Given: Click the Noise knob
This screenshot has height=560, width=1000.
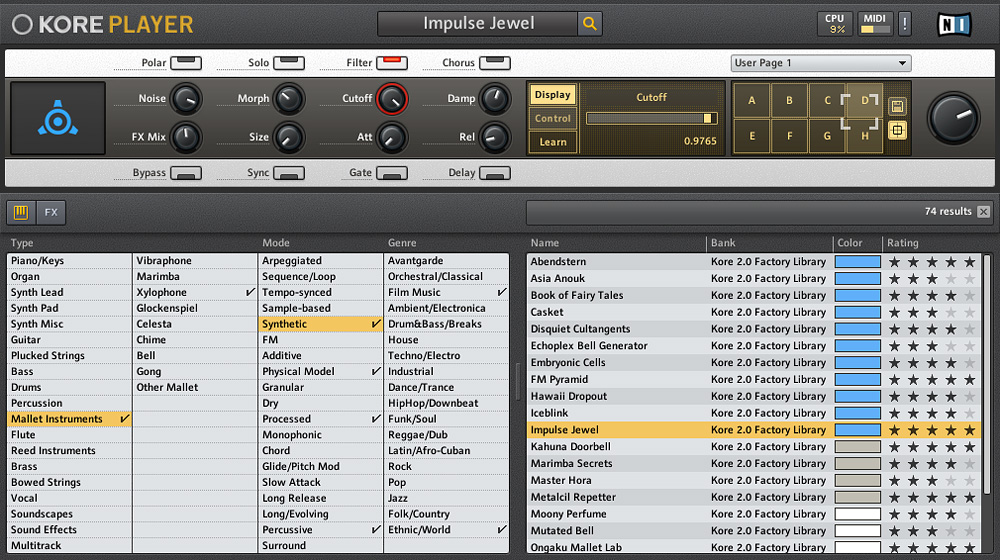Looking at the screenshot, I should point(186,99).
